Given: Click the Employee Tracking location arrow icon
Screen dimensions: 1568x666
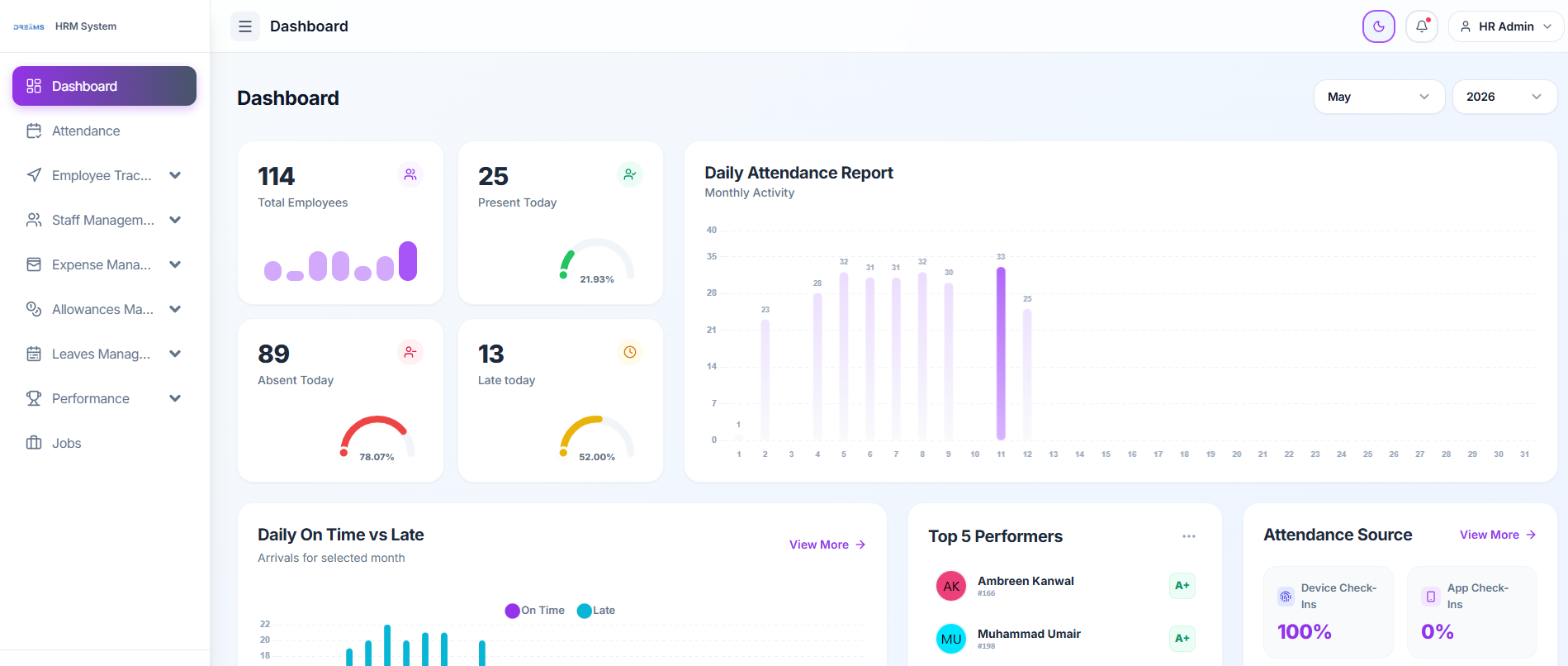Looking at the screenshot, I should click(x=34, y=175).
